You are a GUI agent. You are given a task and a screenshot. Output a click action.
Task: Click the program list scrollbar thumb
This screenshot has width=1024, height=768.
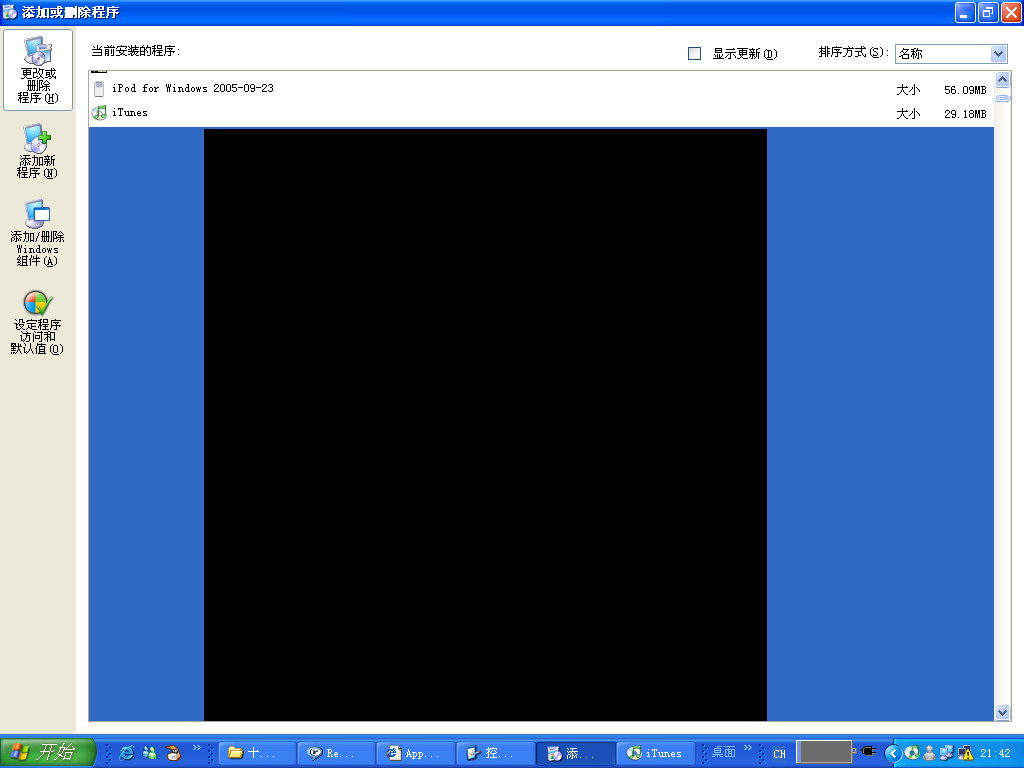(1002, 97)
